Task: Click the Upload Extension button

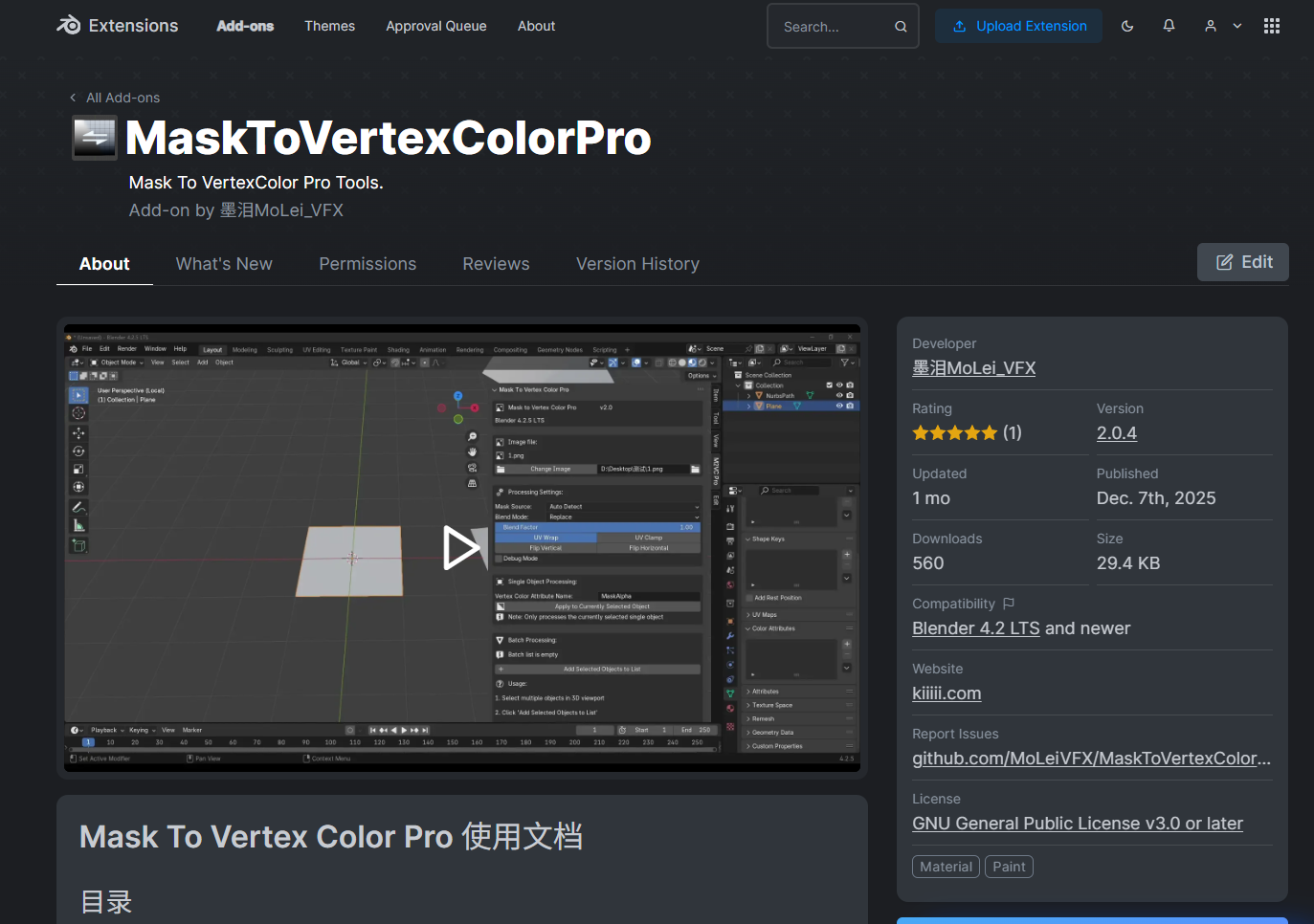Action: click(x=1019, y=26)
